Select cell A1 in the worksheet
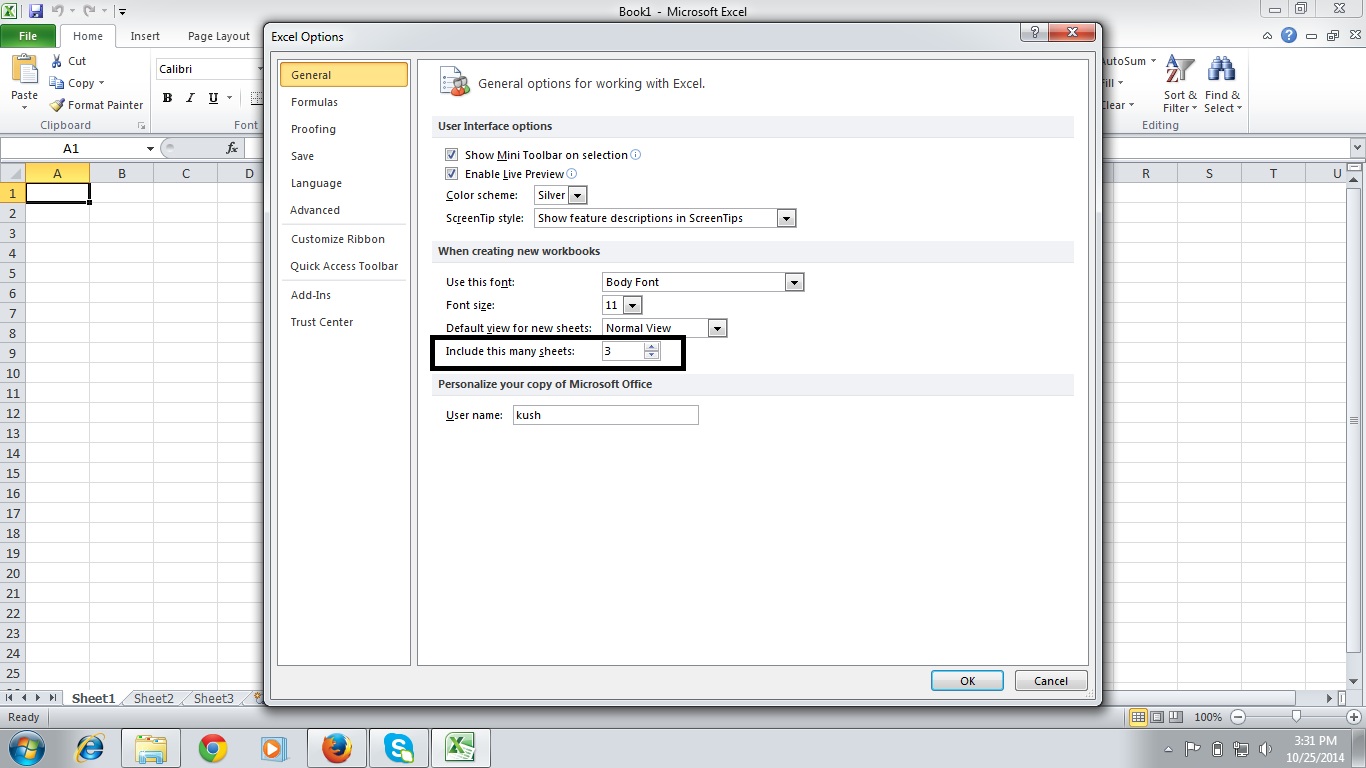1366x768 pixels. 57,193
